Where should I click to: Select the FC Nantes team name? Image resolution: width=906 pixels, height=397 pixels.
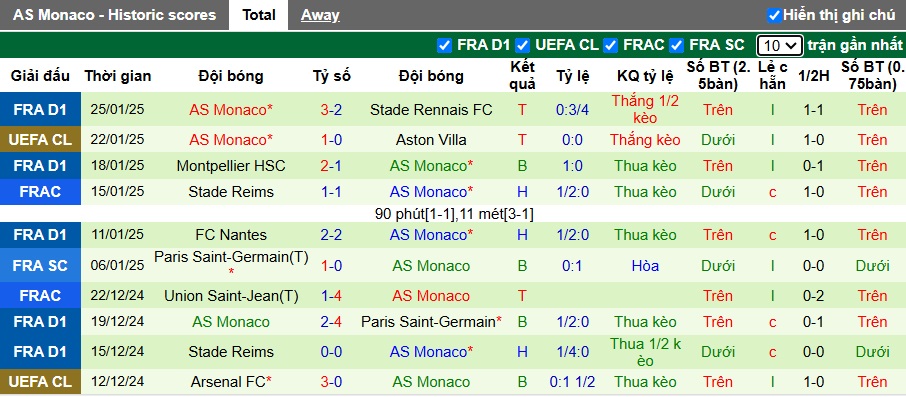point(231,235)
